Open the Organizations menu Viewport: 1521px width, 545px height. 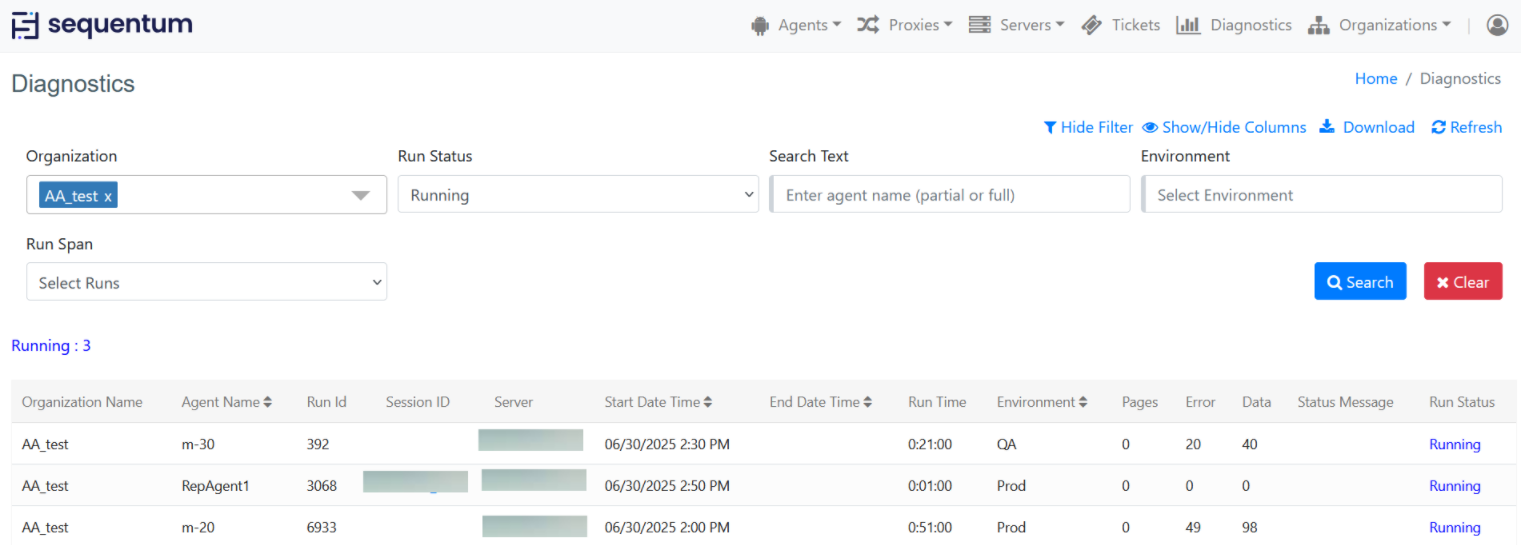click(1380, 25)
